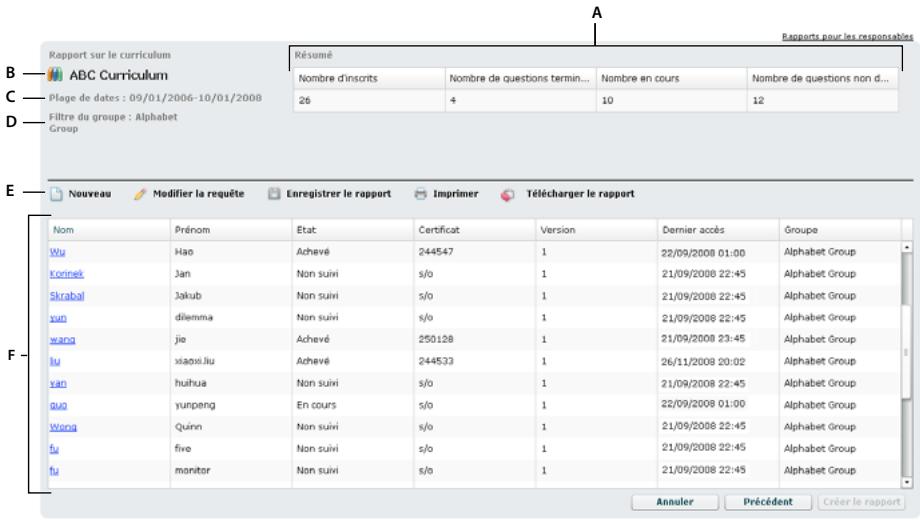Select the value 26 under Nombre d'inscrits
920x520 pixels.
305,100
